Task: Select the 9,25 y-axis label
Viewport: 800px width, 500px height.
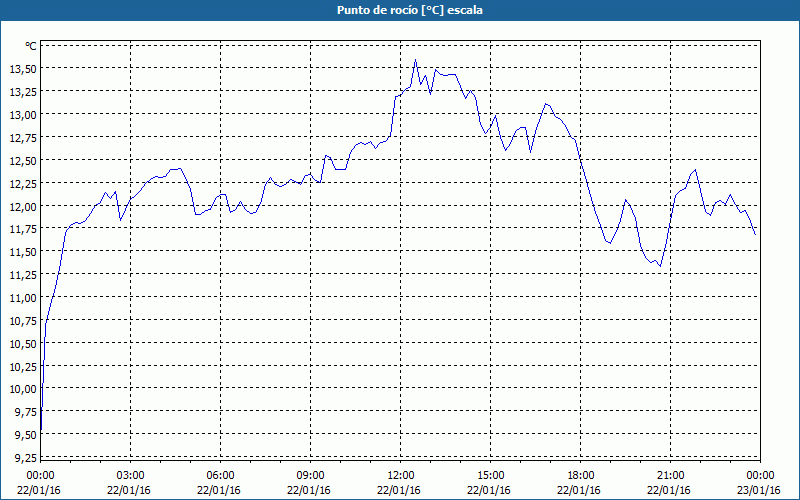Action: (x=25, y=459)
